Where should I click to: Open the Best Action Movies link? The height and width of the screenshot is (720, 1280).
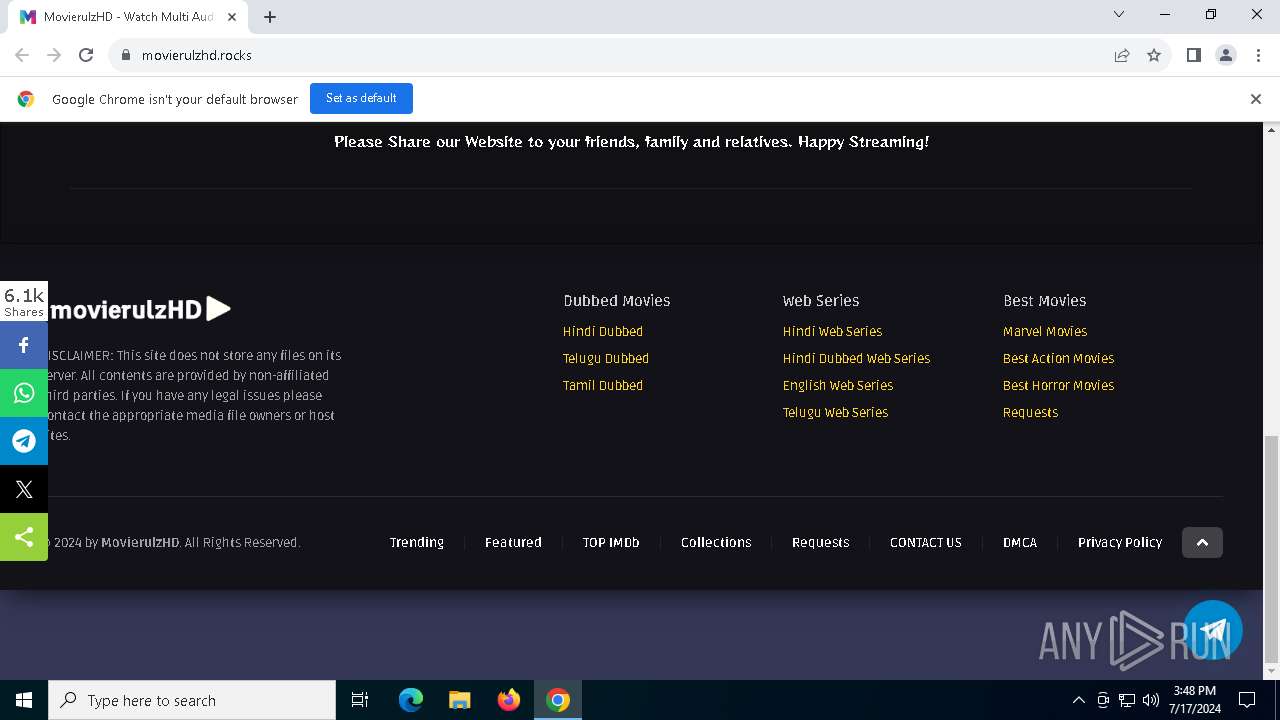(x=1058, y=358)
